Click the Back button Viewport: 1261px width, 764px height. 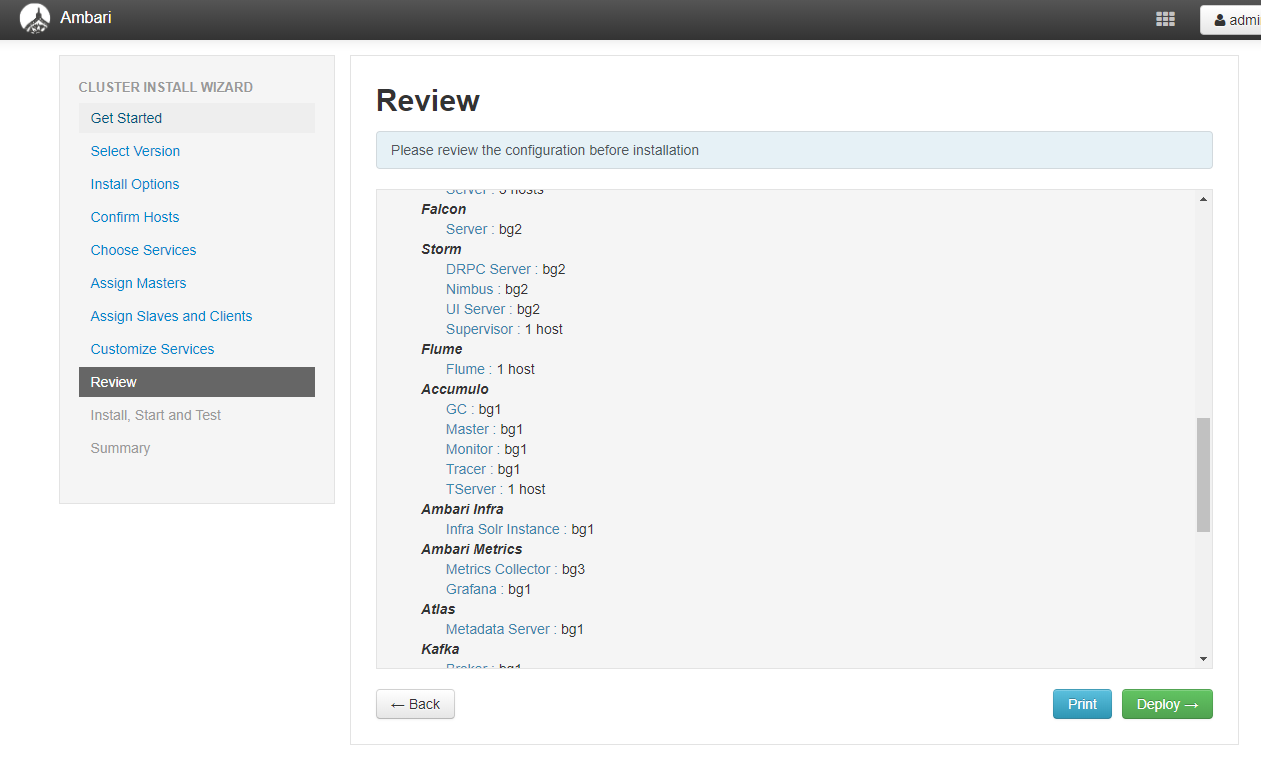click(415, 704)
